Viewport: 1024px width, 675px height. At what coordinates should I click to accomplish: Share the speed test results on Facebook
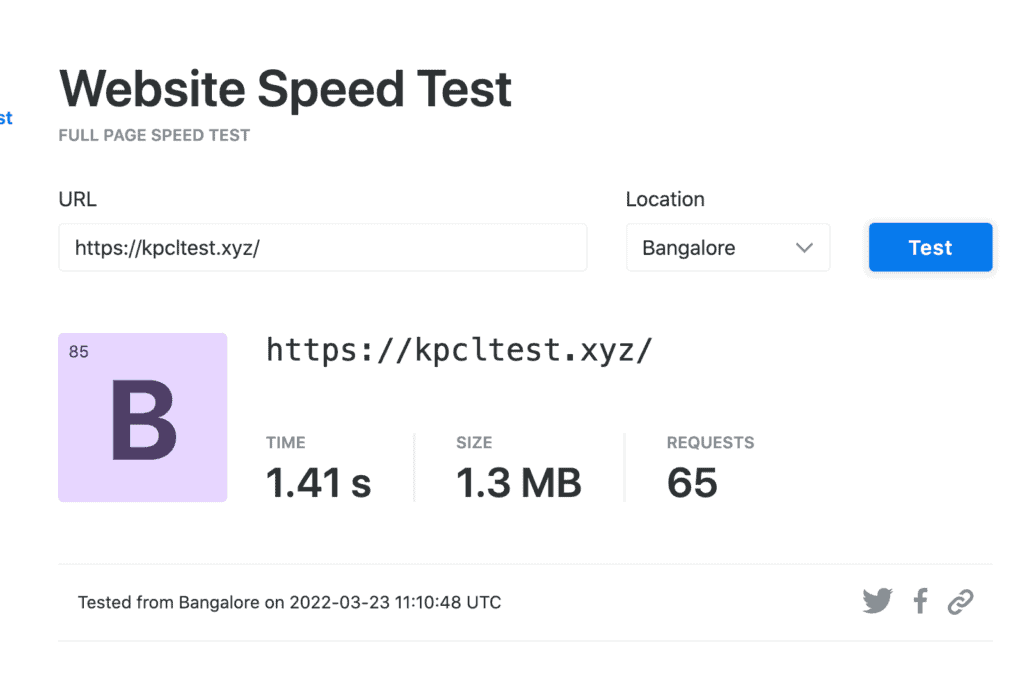click(x=920, y=601)
